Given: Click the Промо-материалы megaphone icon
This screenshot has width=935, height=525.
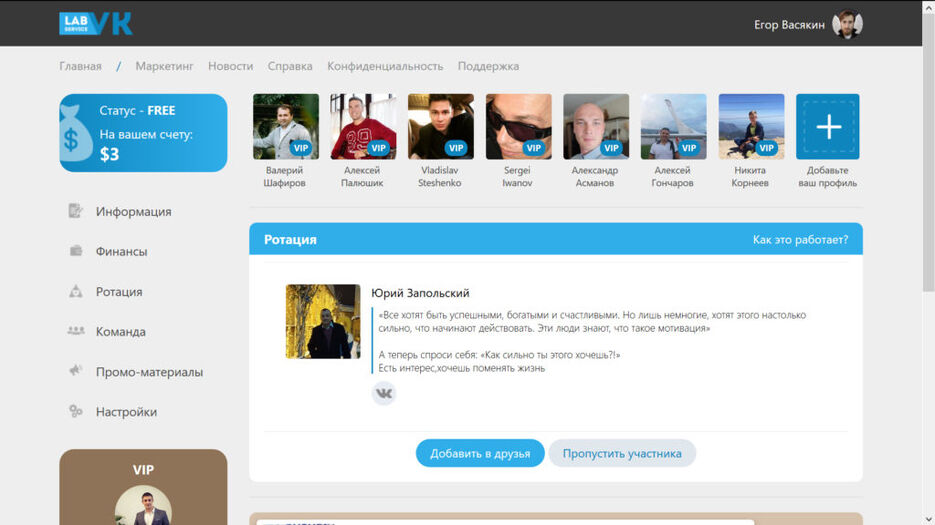Looking at the screenshot, I should click(x=75, y=370).
